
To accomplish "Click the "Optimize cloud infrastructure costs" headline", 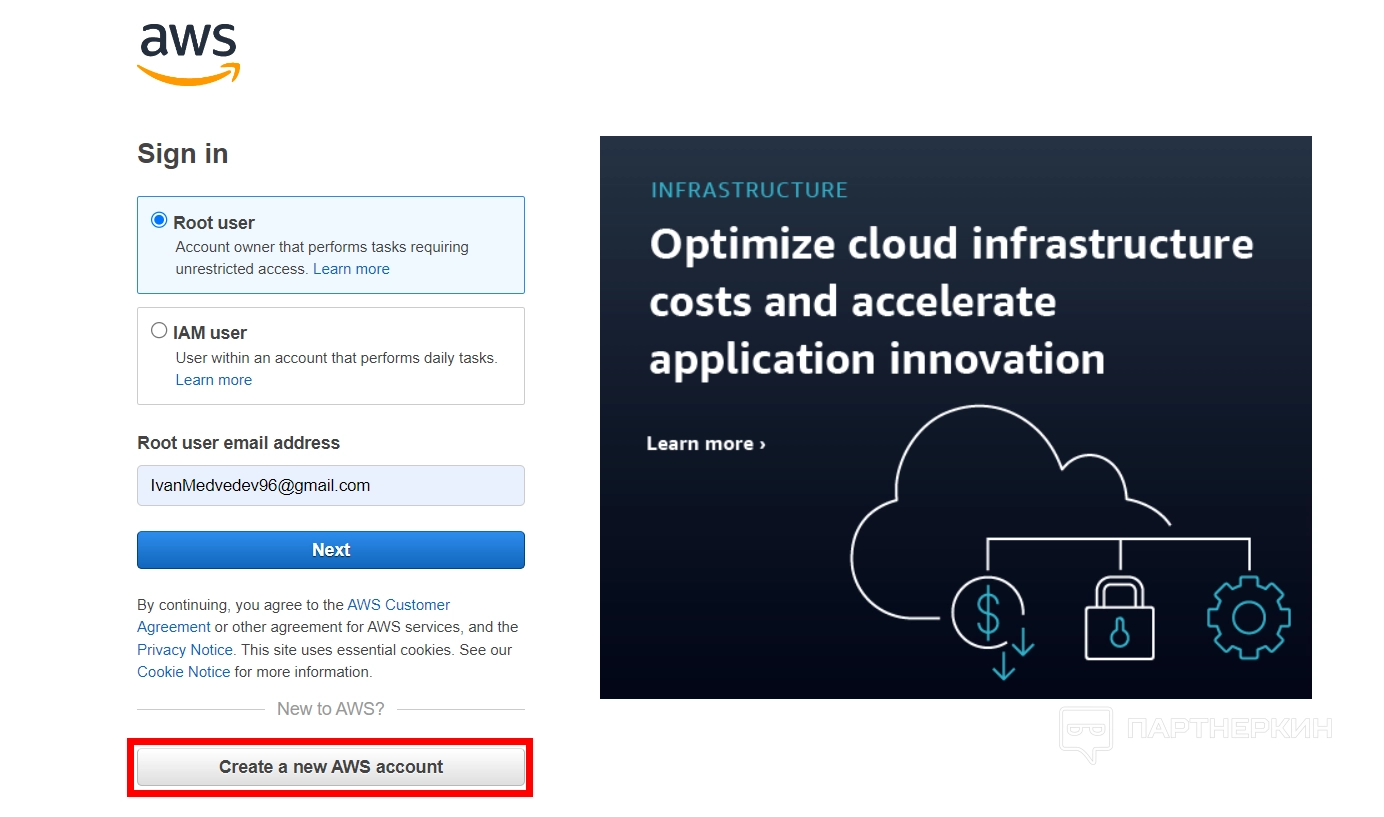I will pos(951,302).
